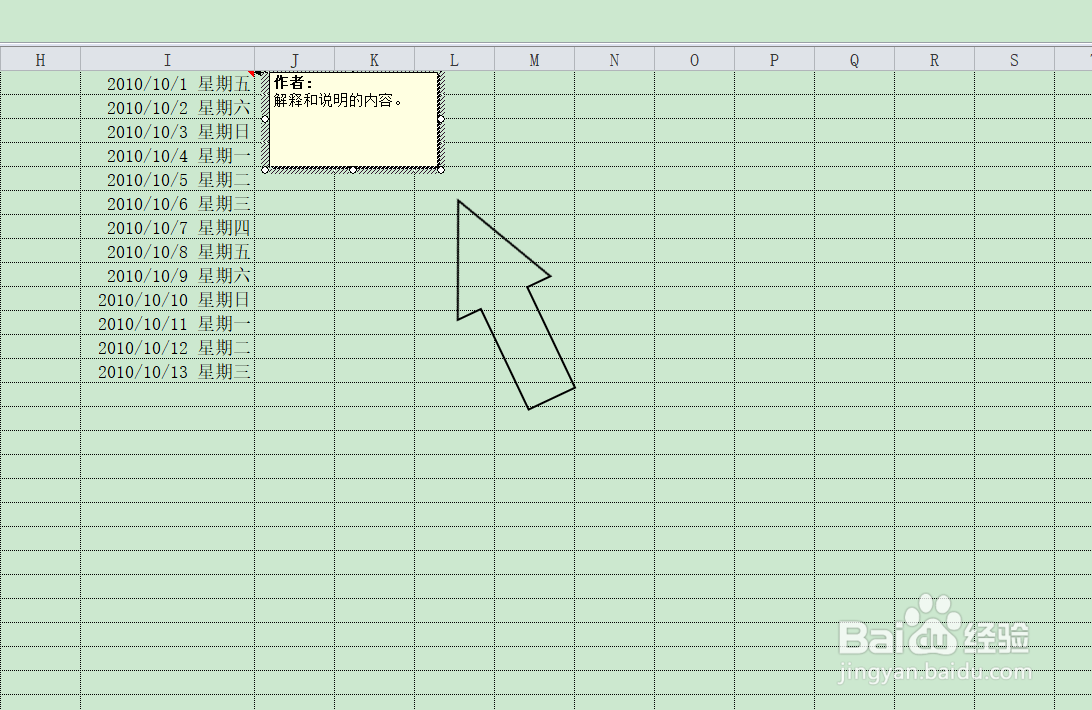Select column J header

click(295, 60)
